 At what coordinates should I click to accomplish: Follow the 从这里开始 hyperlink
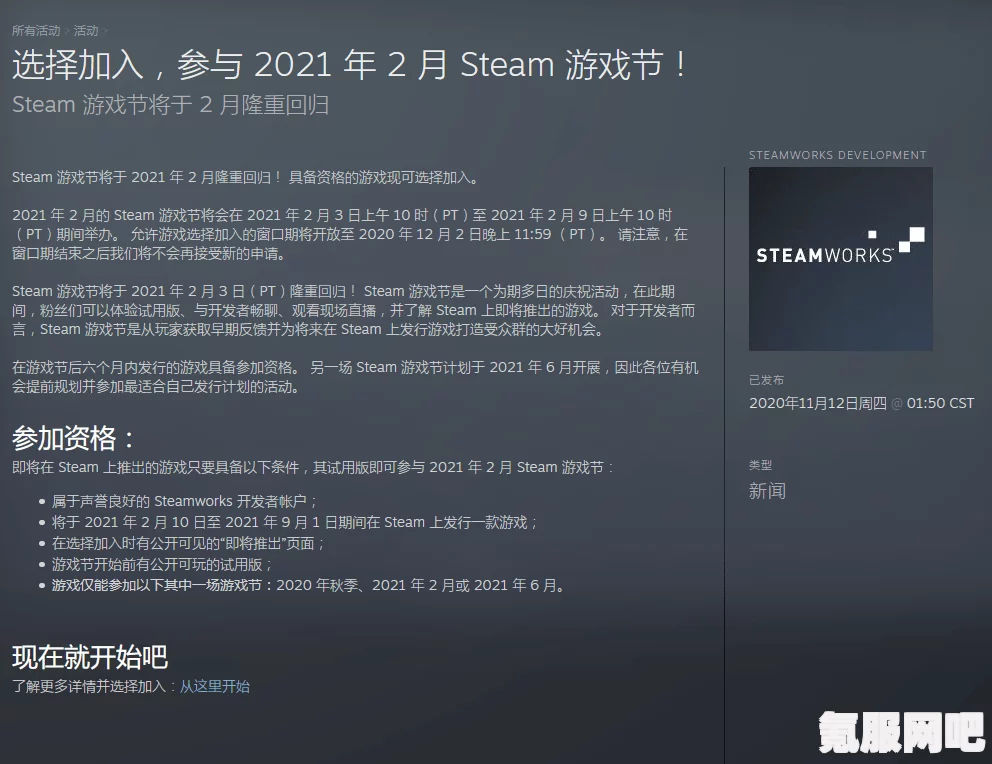[214, 686]
